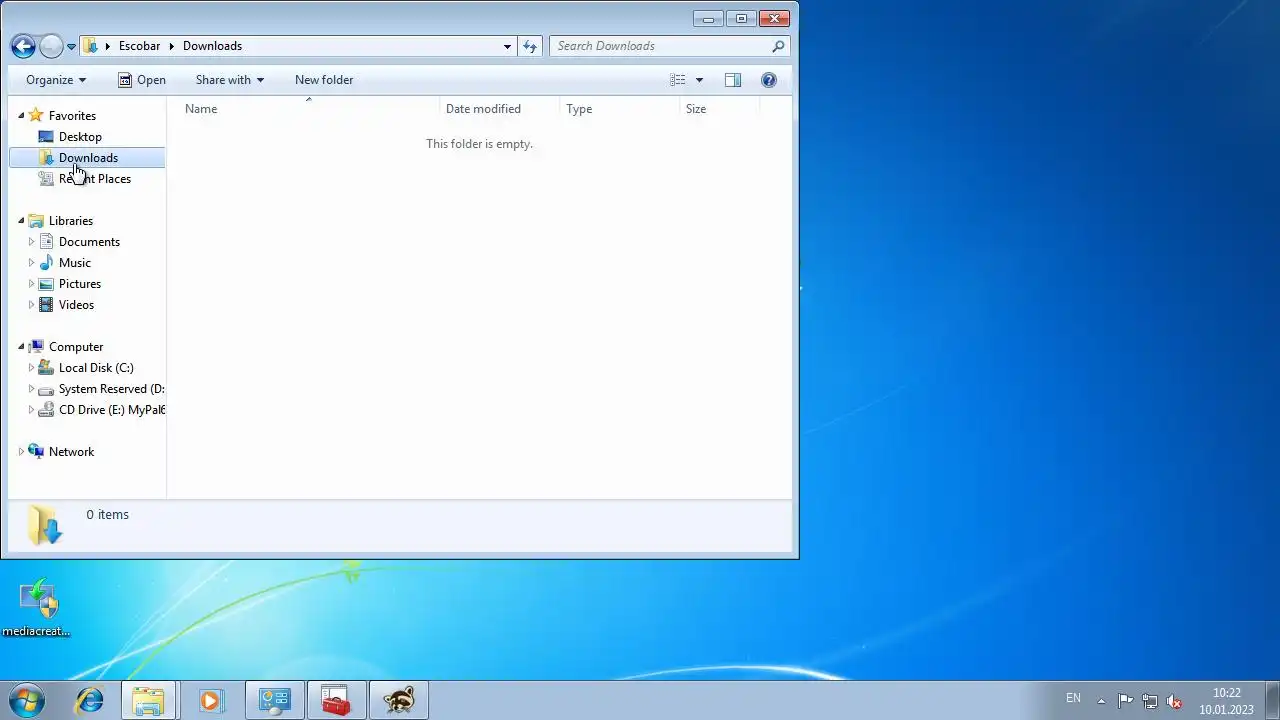Collapse the Computer group triangle
The height and width of the screenshot is (720, 1280).
[x=21, y=347]
